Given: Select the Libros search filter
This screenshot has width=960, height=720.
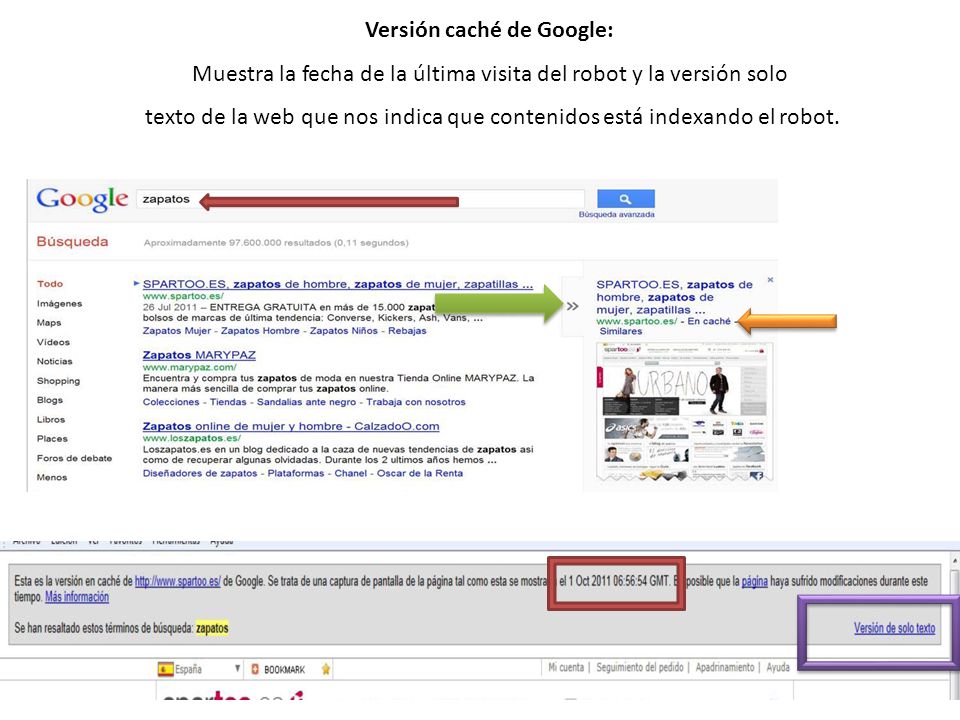Looking at the screenshot, I should coord(50,419).
